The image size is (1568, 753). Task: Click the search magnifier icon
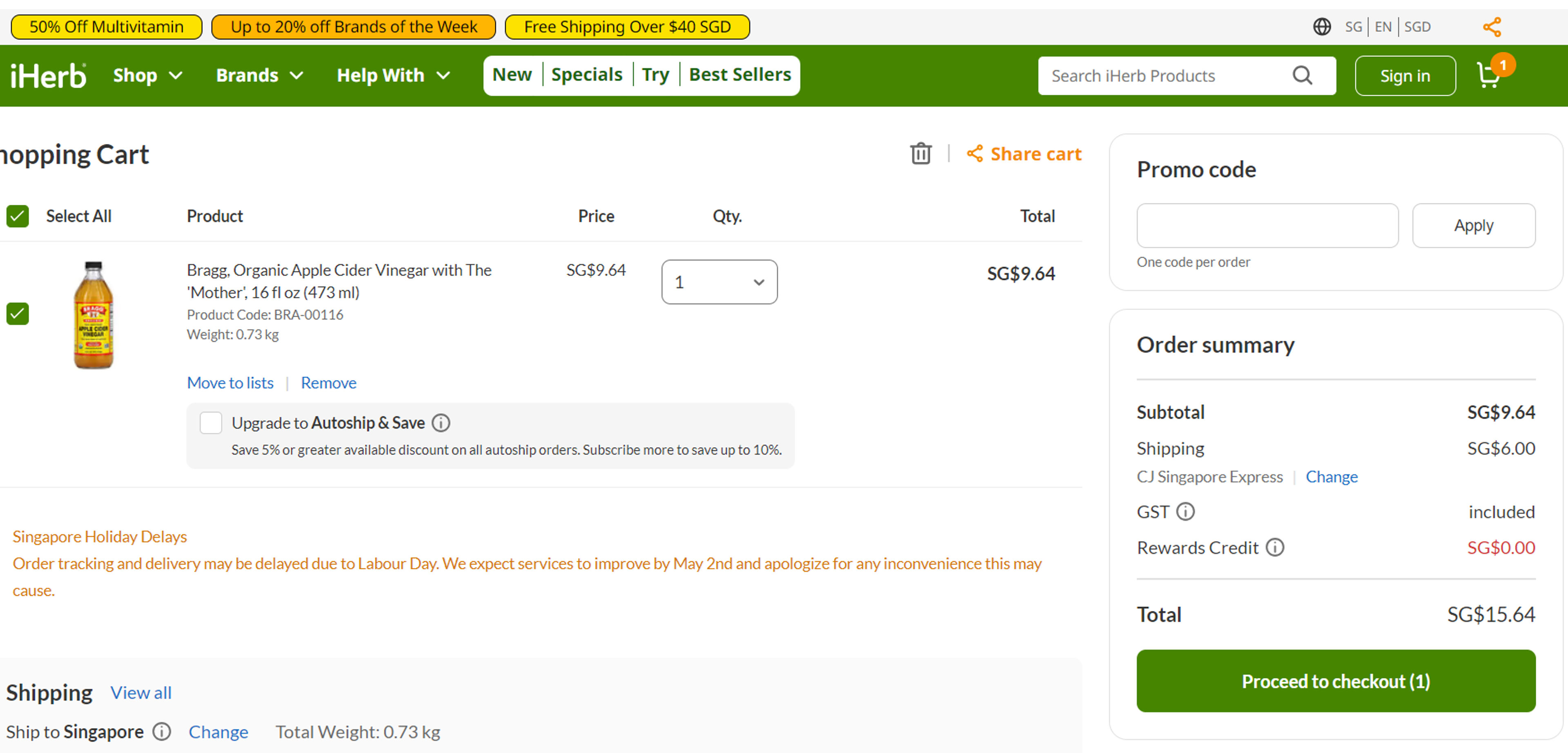click(x=1302, y=76)
